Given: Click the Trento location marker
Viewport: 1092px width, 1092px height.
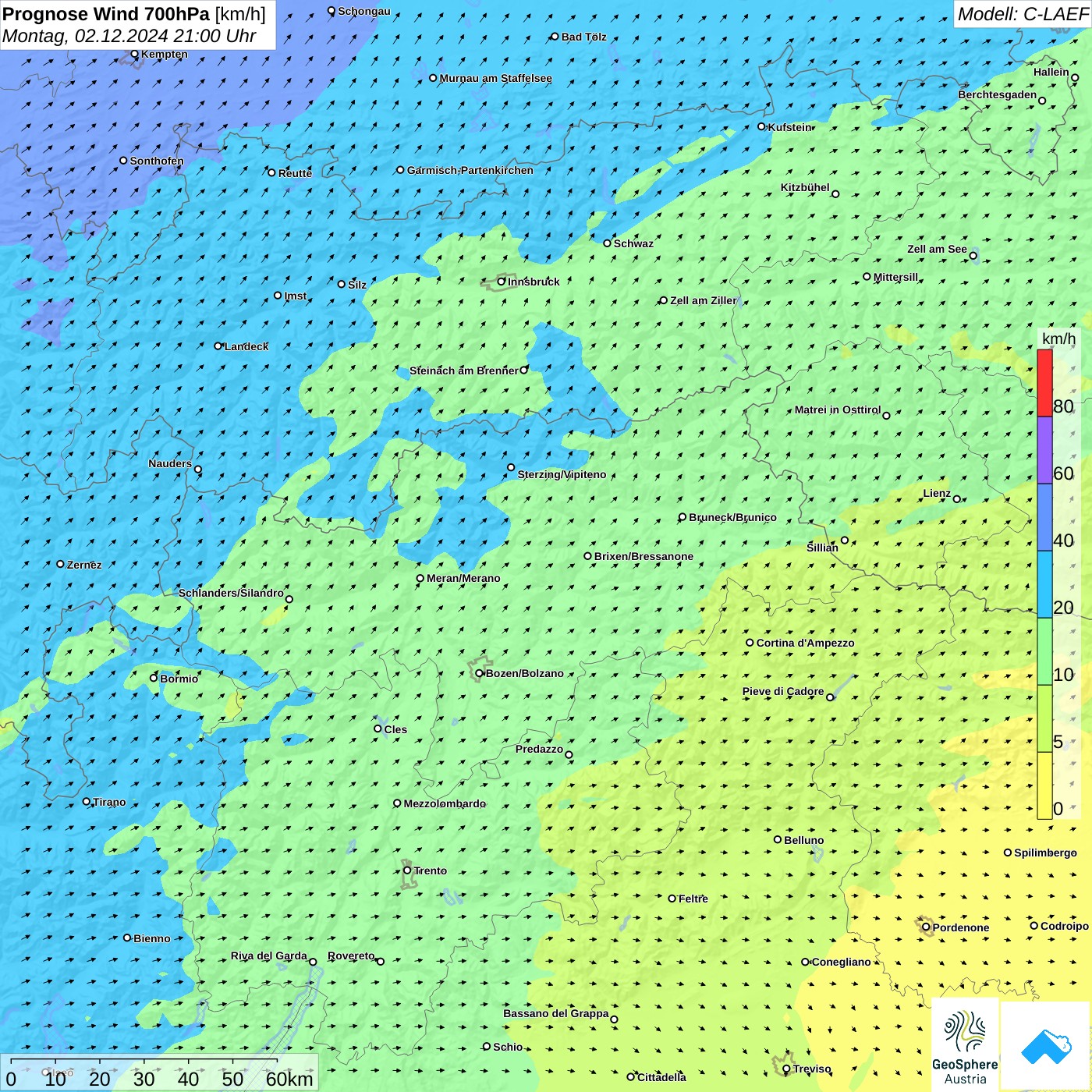Looking at the screenshot, I should [x=407, y=870].
